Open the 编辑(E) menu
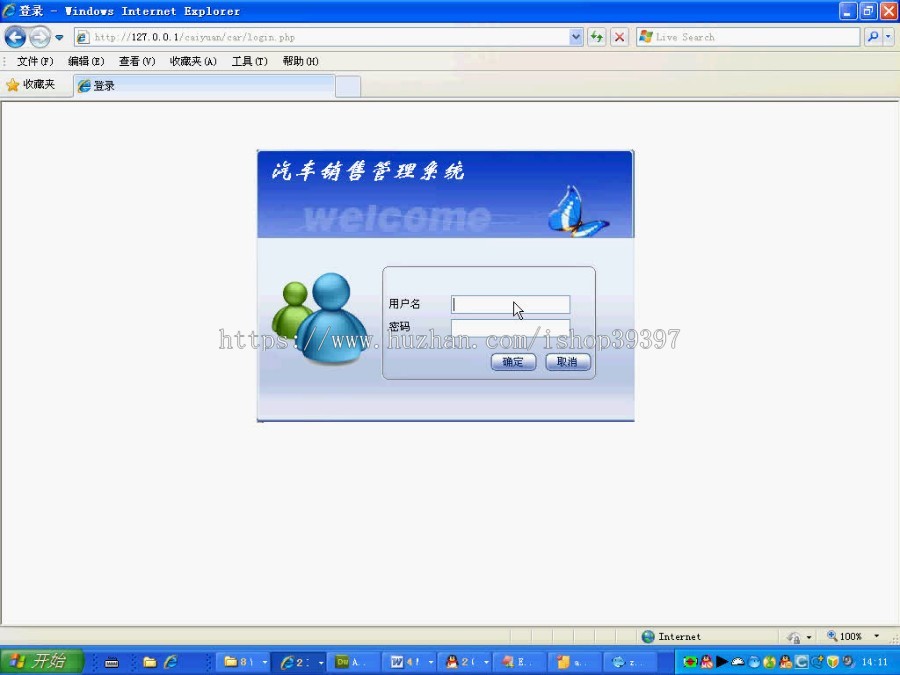The height and width of the screenshot is (675, 900). click(86, 61)
